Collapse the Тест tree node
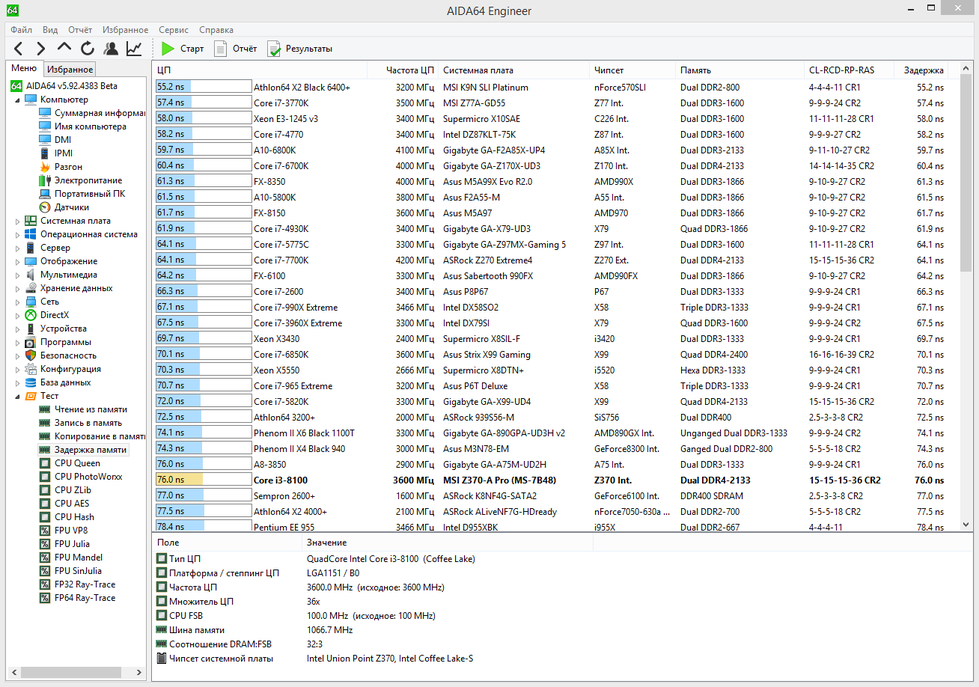The height and width of the screenshot is (687, 979). [17, 396]
